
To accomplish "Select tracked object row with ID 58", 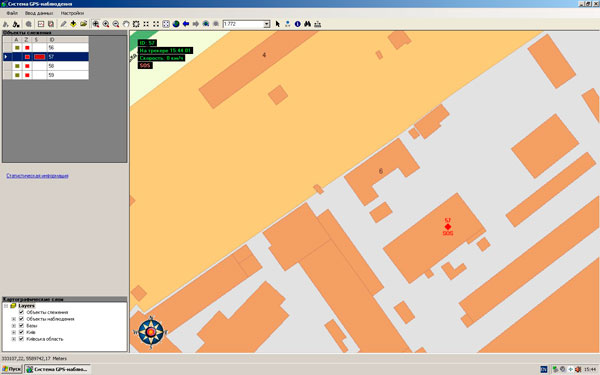I will coord(46,66).
